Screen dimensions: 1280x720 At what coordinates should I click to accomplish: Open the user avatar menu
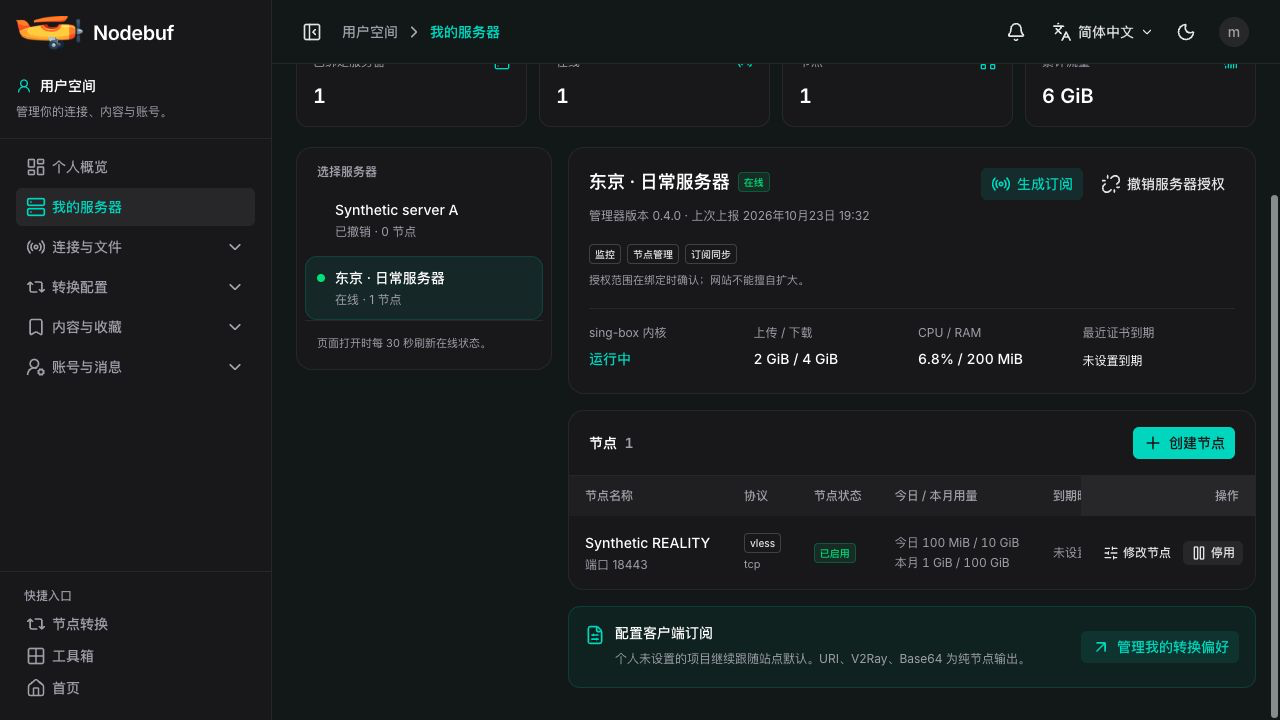pos(1234,32)
